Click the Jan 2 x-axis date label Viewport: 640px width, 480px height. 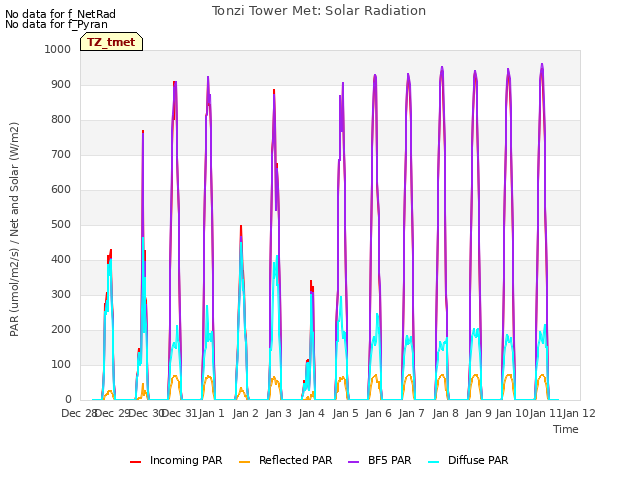[246, 413]
